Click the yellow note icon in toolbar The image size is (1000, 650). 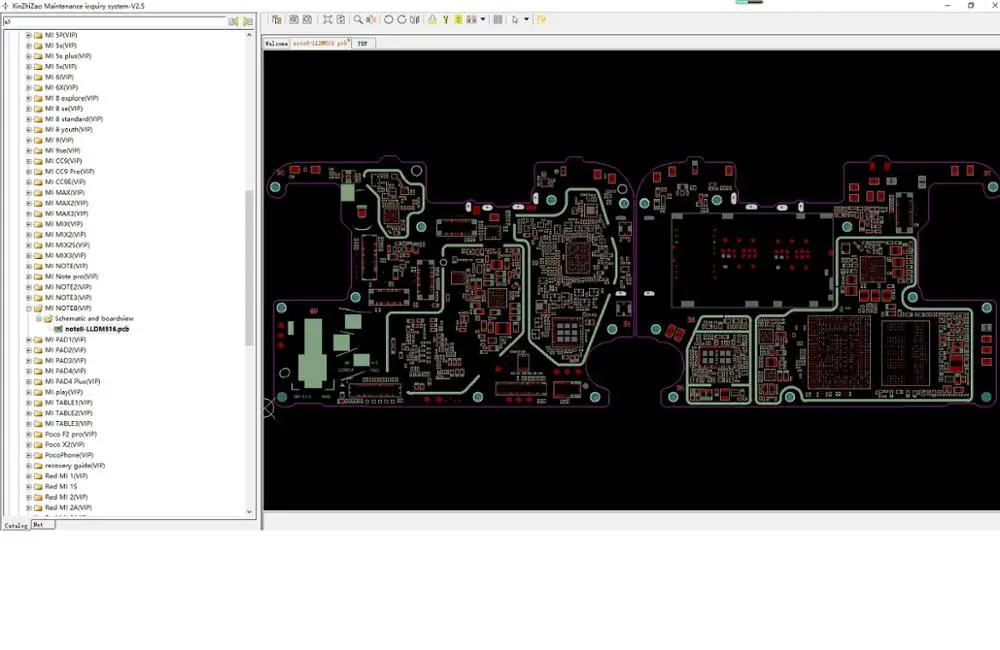[541, 19]
